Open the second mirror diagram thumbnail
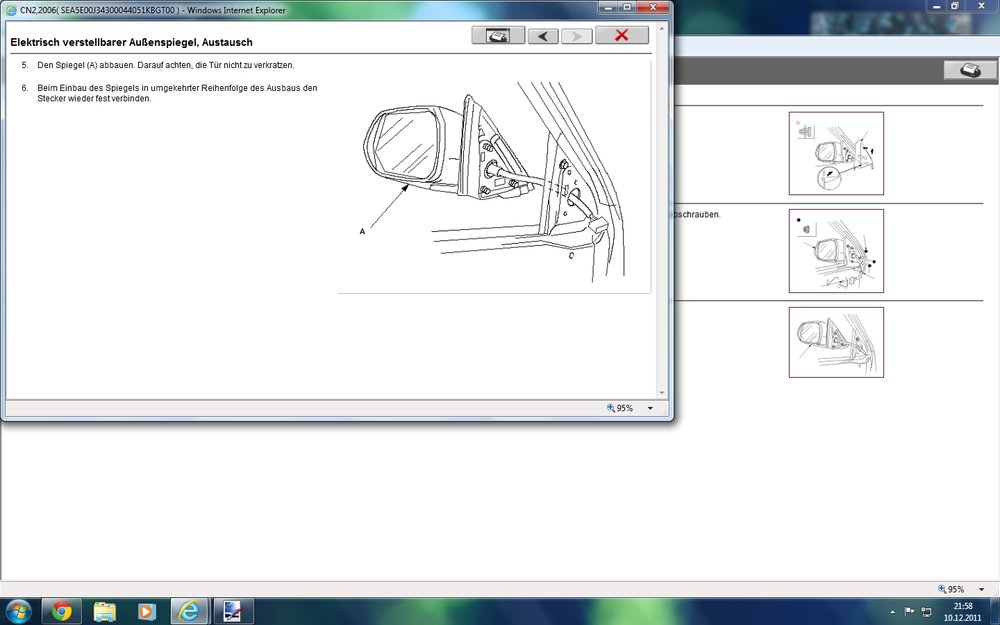1000x625 pixels. coord(836,251)
